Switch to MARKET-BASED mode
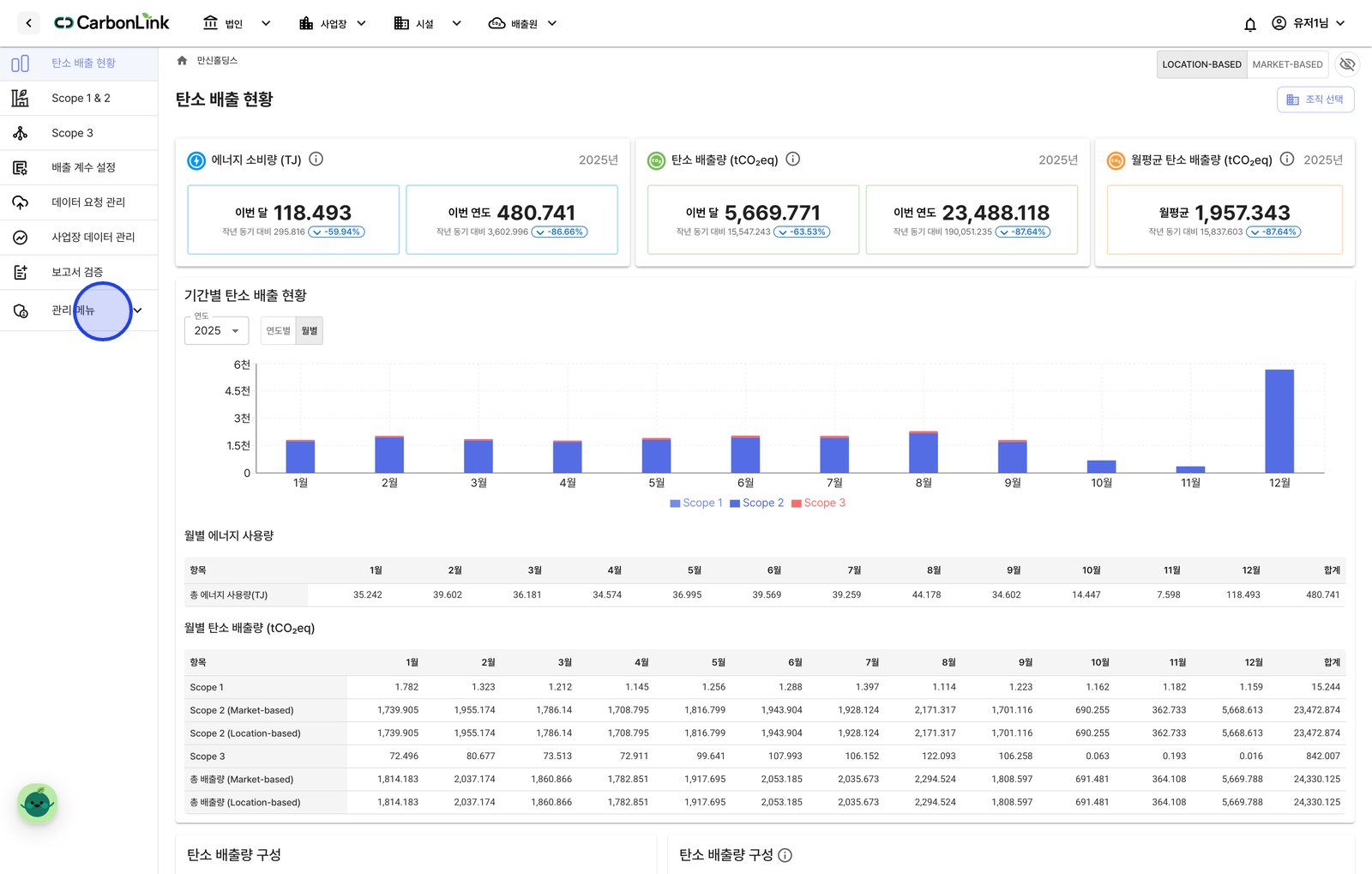Screen dimensions: 1372x874 pos(1287,64)
